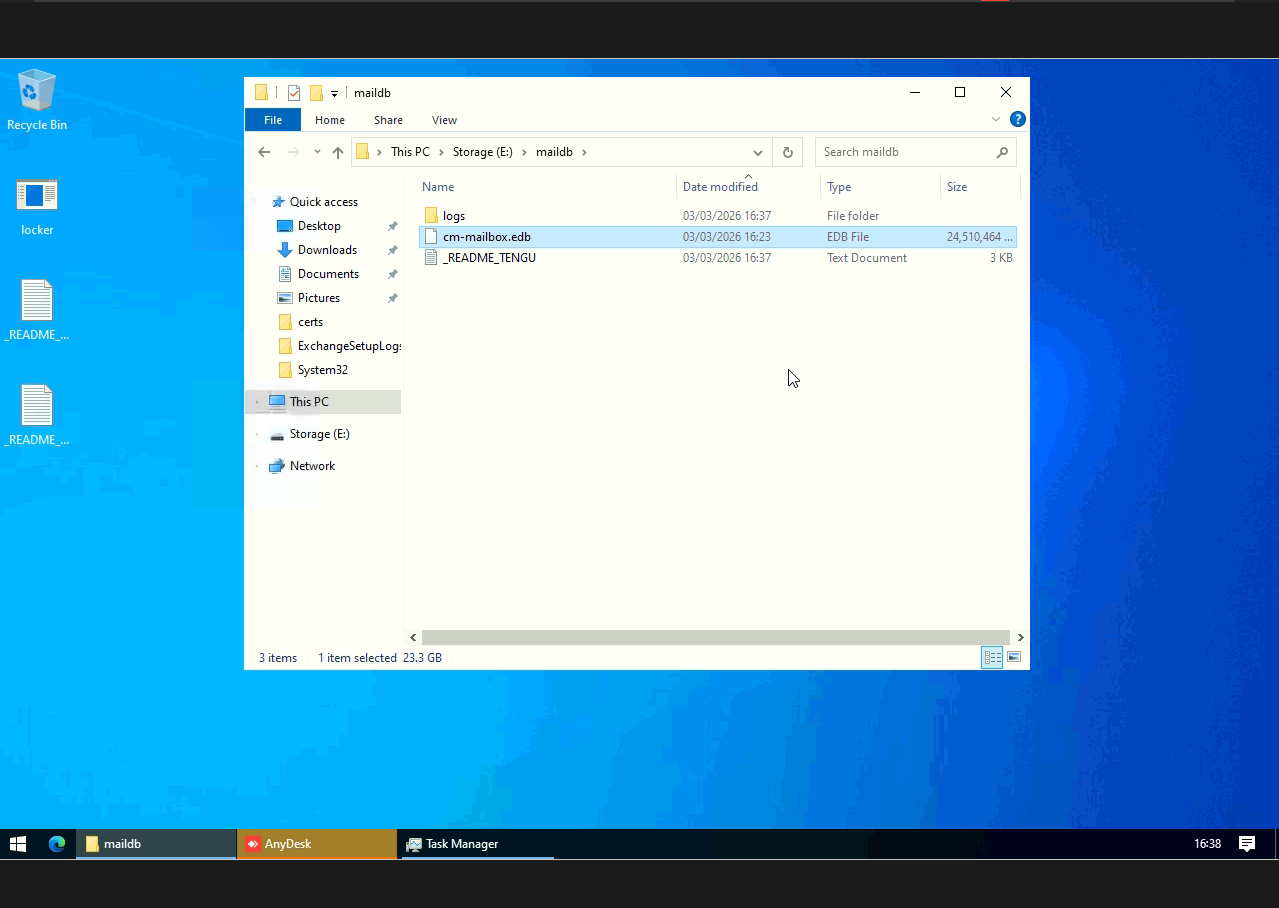Launch Microsoft Edge from the taskbar
The width and height of the screenshot is (1279, 908).
click(x=57, y=844)
